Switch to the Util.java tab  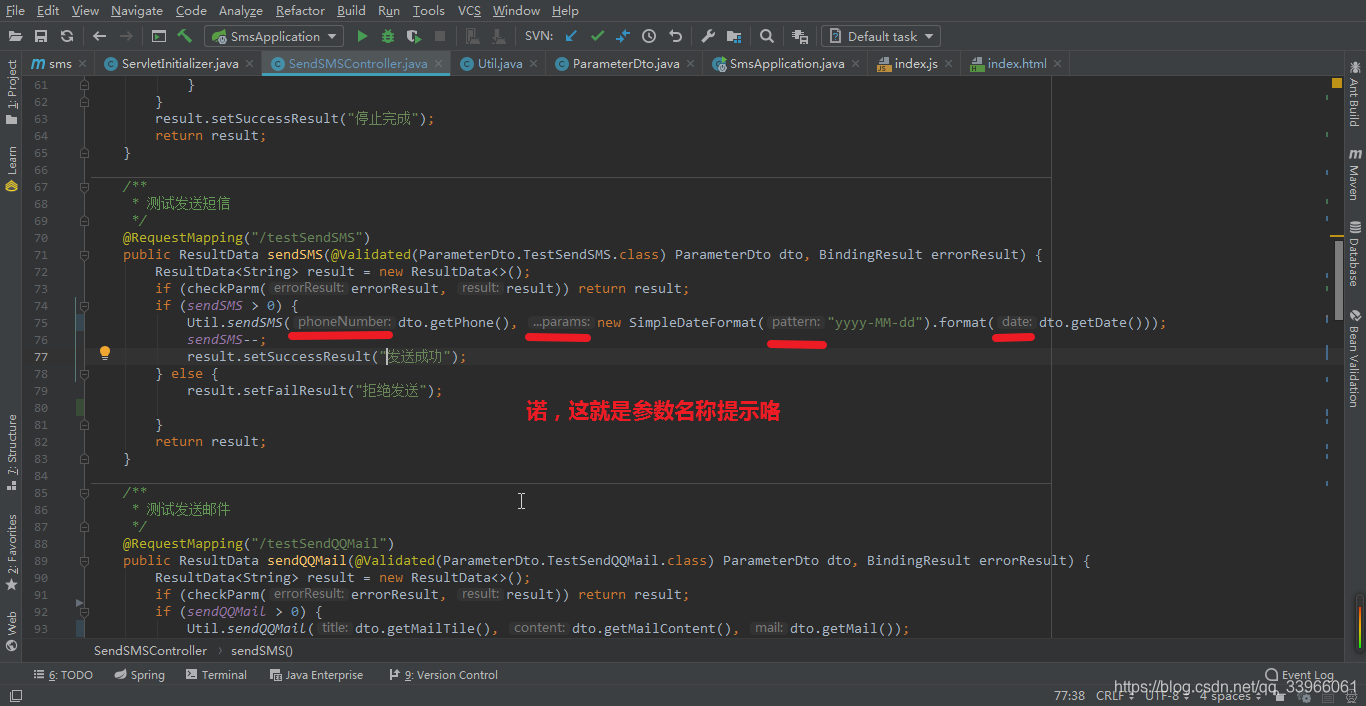(499, 63)
